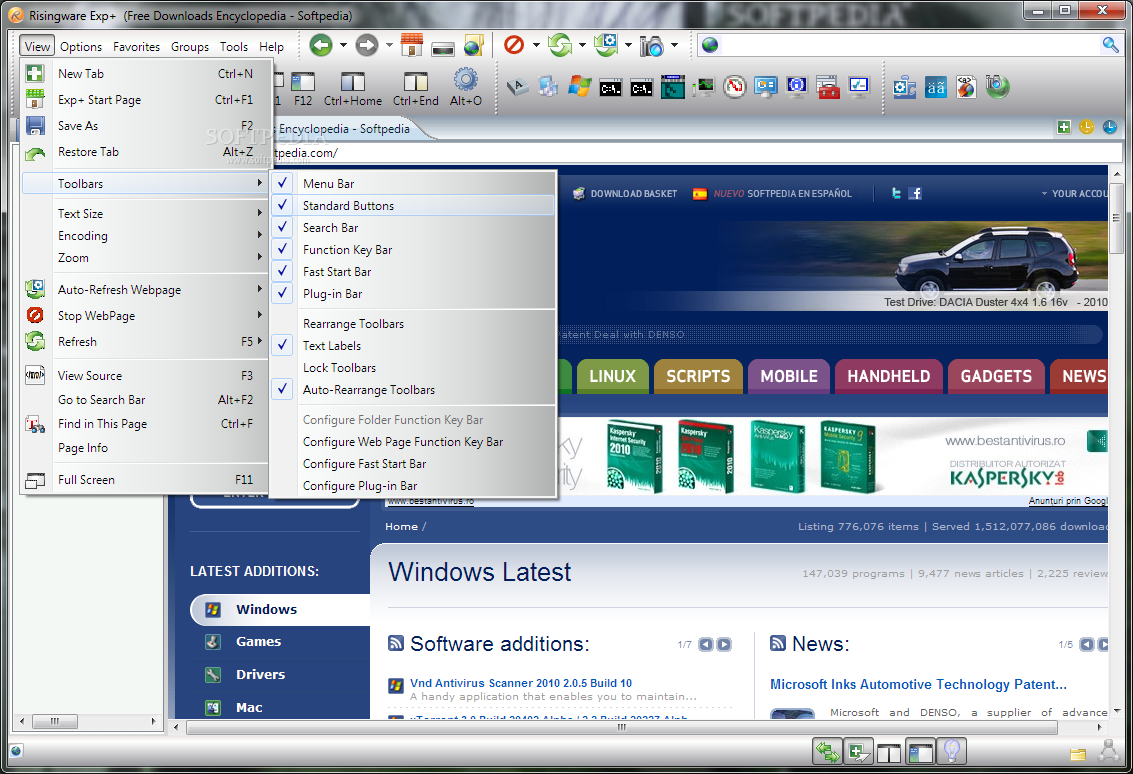Open the Home page house icon
The width and height of the screenshot is (1133, 774).
coord(411,46)
